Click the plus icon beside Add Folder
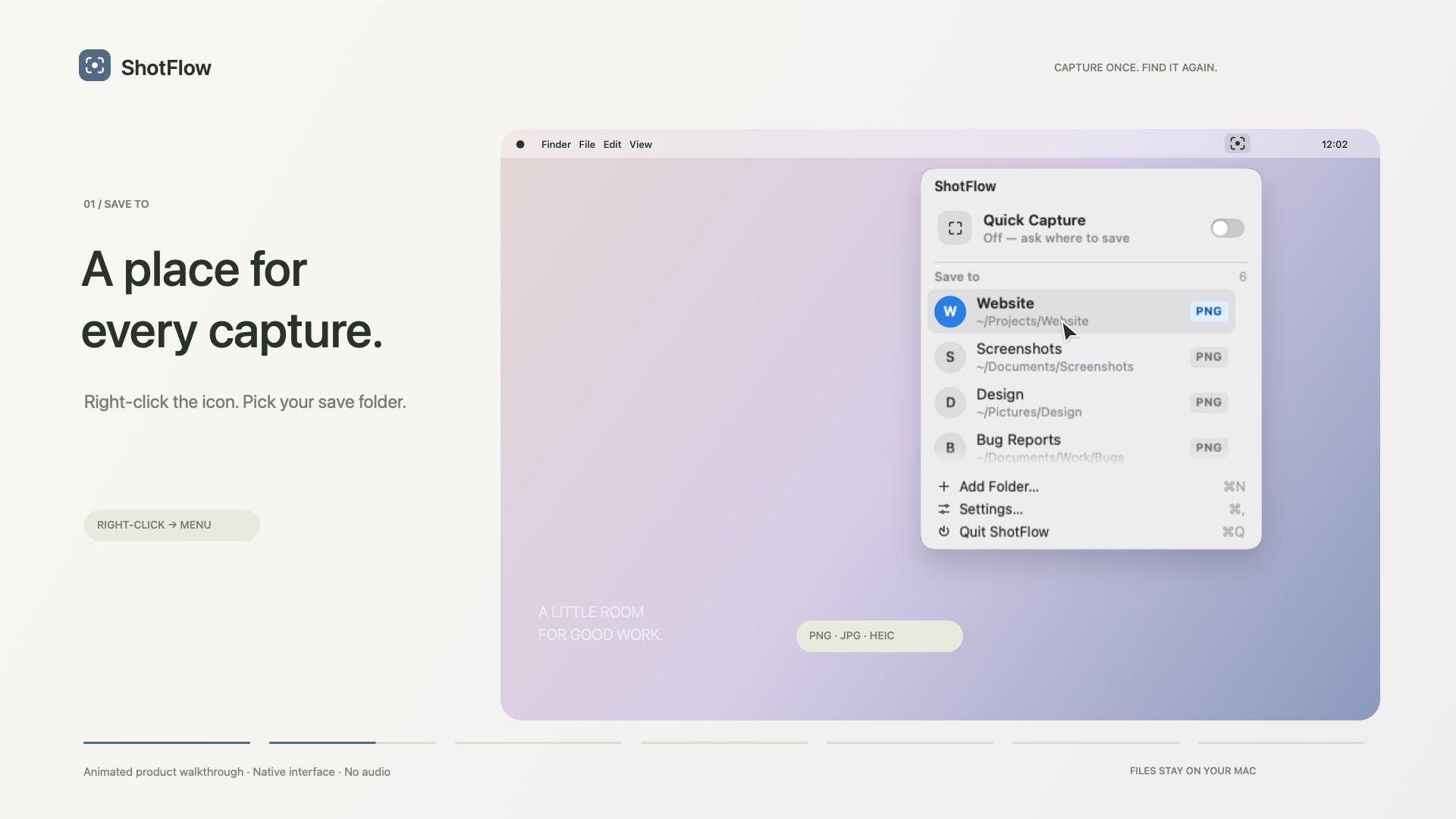The width and height of the screenshot is (1456, 819). click(943, 486)
